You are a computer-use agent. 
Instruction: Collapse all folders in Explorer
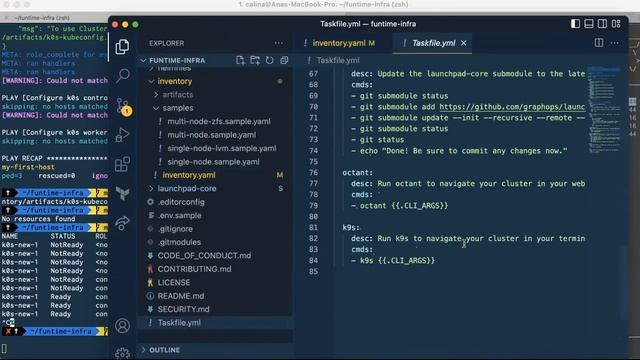pos(284,60)
